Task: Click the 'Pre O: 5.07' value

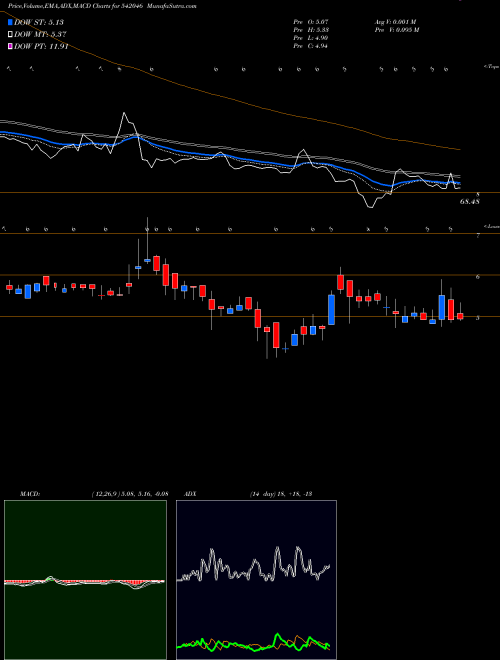Action: [311, 22]
